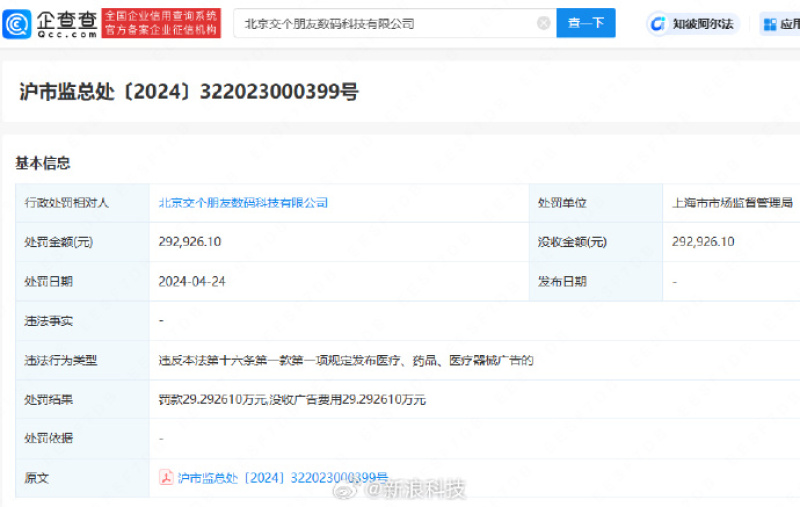Click the 查一下 search button
800x507 pixels.
pyautogui.click(x=586, y=23)
